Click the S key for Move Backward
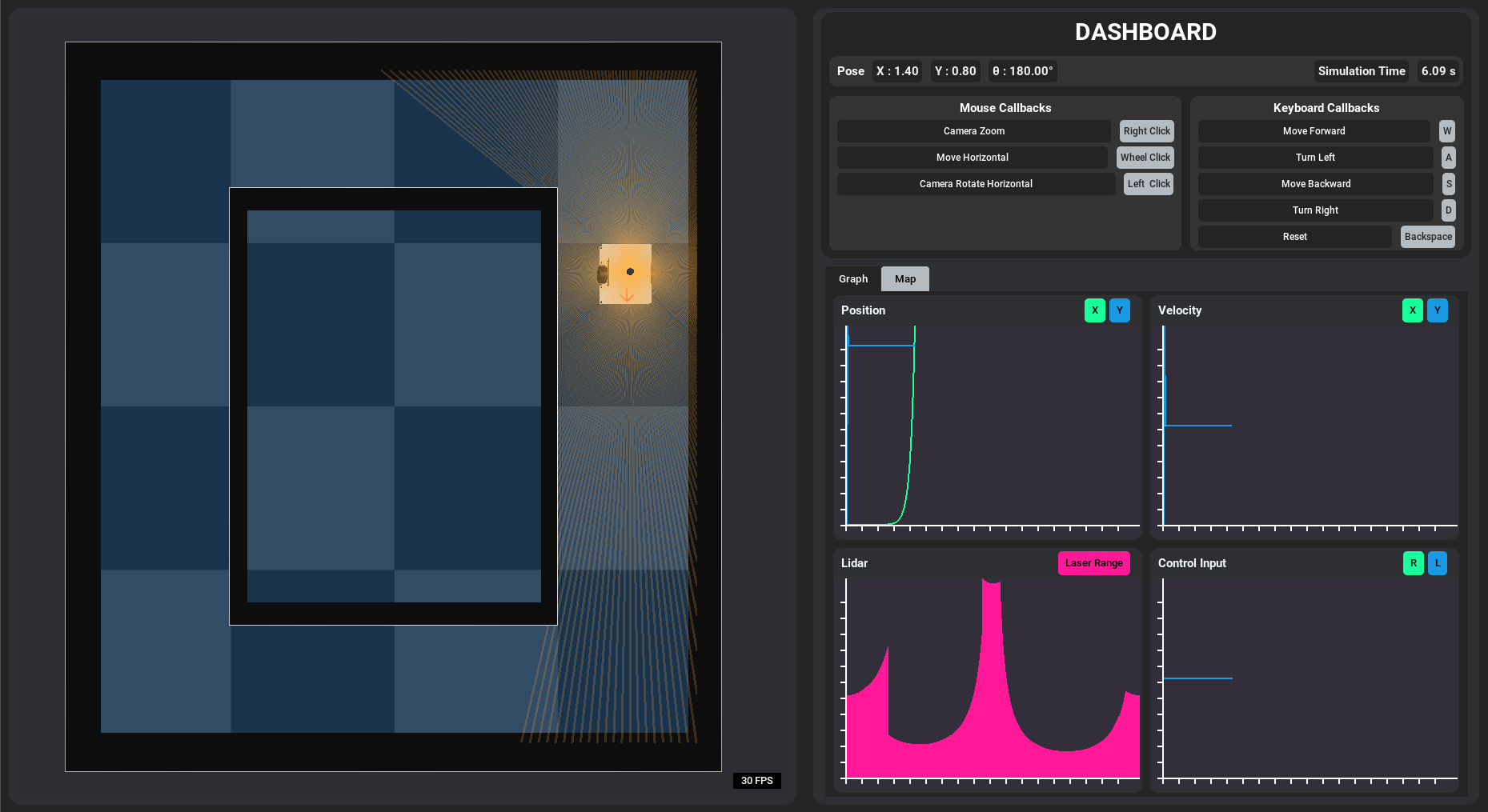Image resolution: width=1488 pixels, height=812 pixels. (1449, 184)
